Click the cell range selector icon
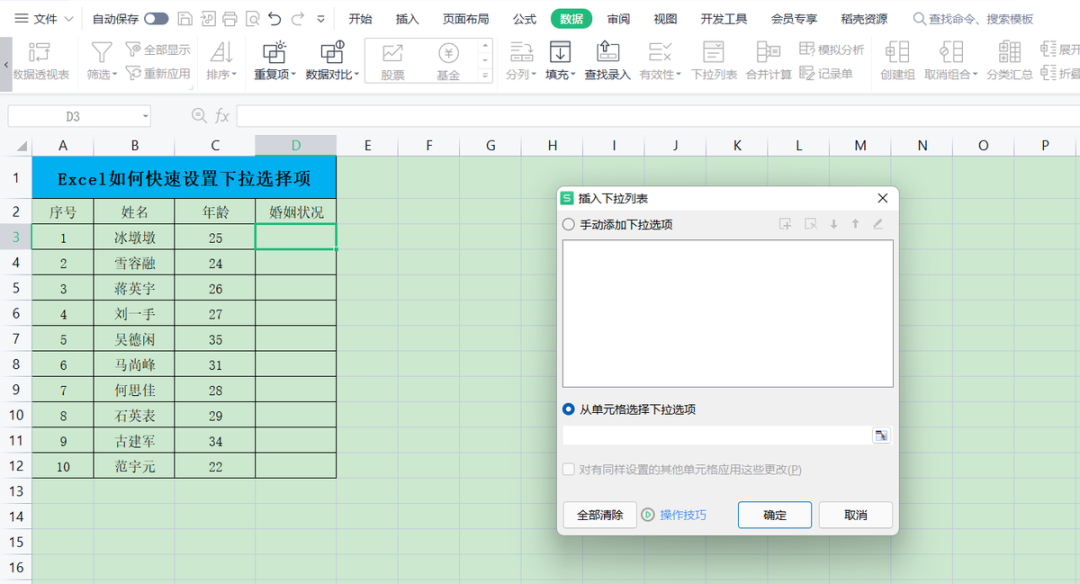The image size is (1080, 584). pyautogui.click(x=881, y=435)
